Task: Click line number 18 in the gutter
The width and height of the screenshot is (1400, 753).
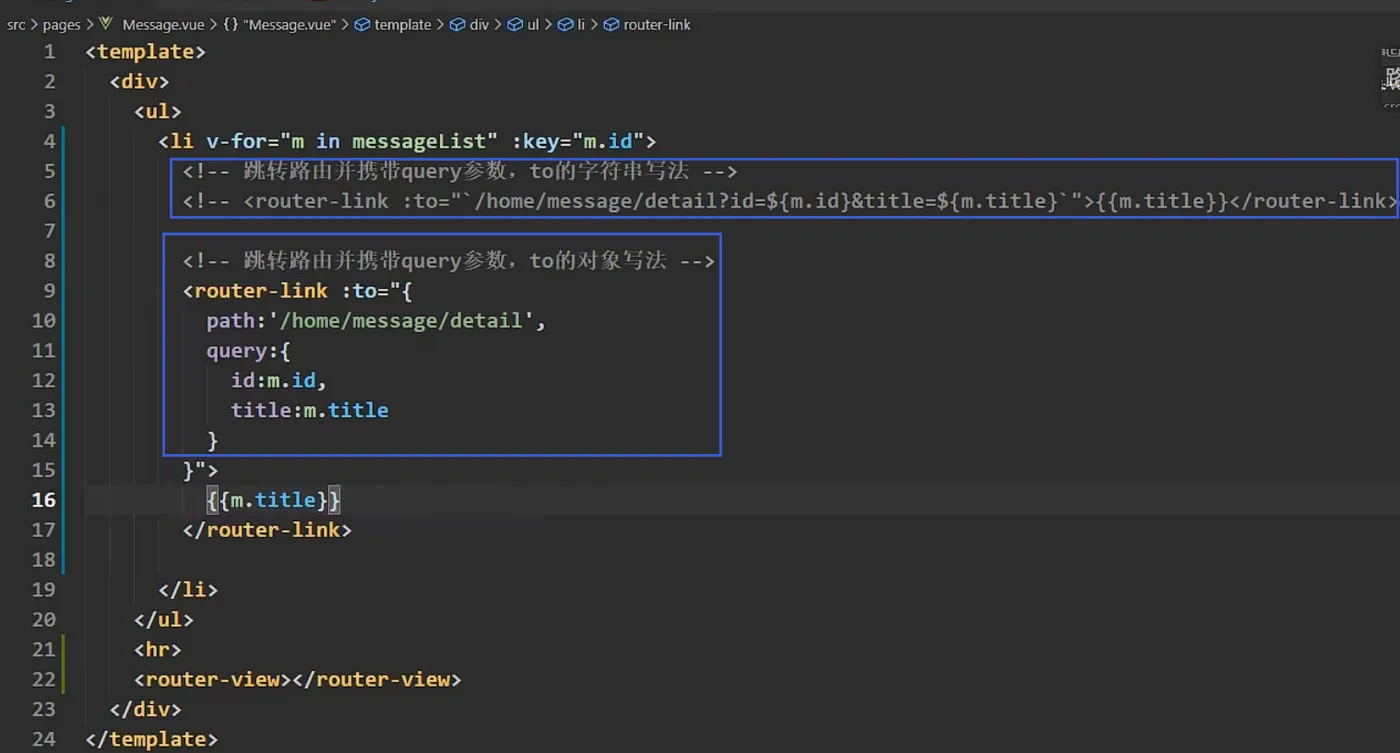Action: coord(43,560)
